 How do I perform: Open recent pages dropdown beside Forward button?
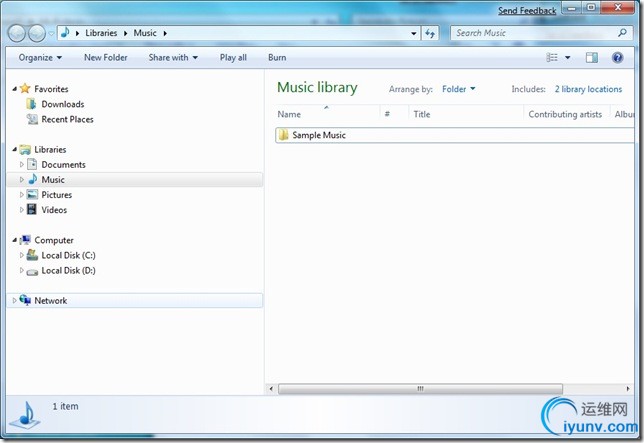point(51,34)
